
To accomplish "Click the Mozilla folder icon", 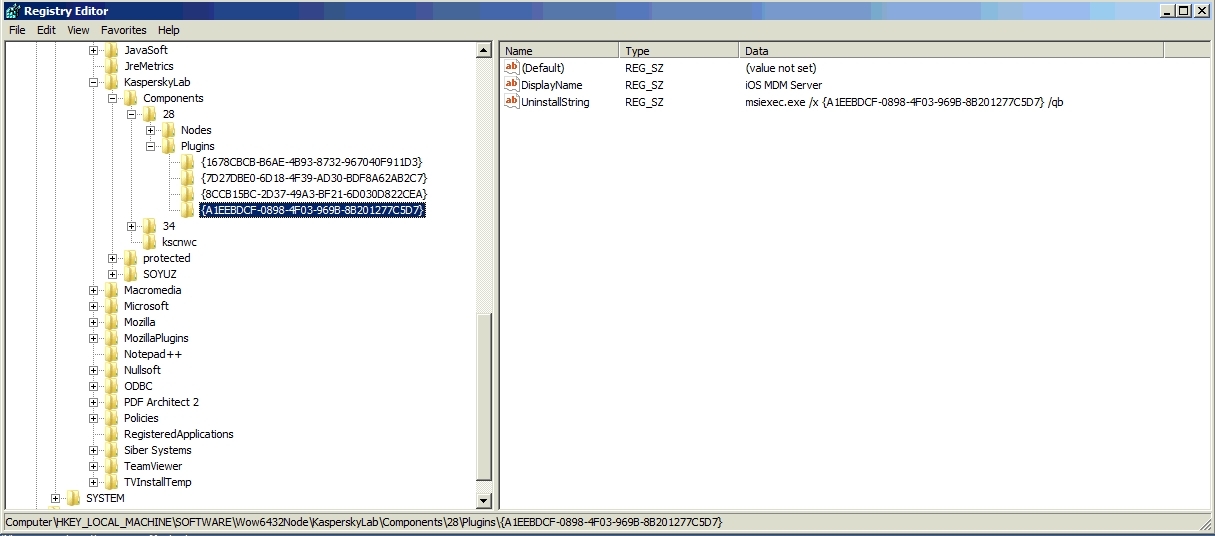I will click(111, 322).
